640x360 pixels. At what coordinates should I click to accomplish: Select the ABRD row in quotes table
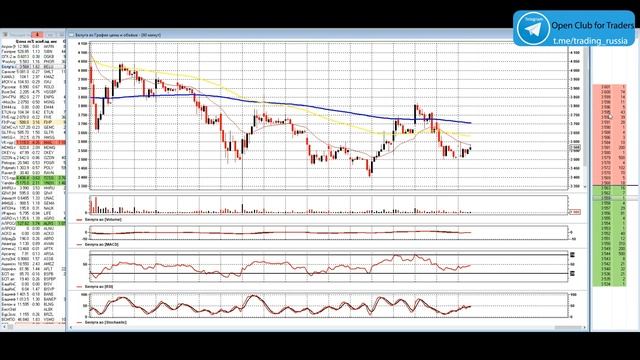click(x=33, y=238)
